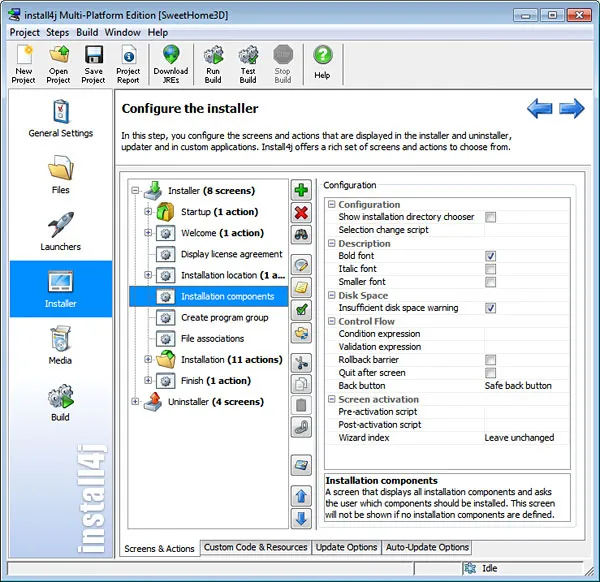This screenshot has width=600, height=582.
Task: Go to next step with right arrow
Action: (x=572, y=109)
